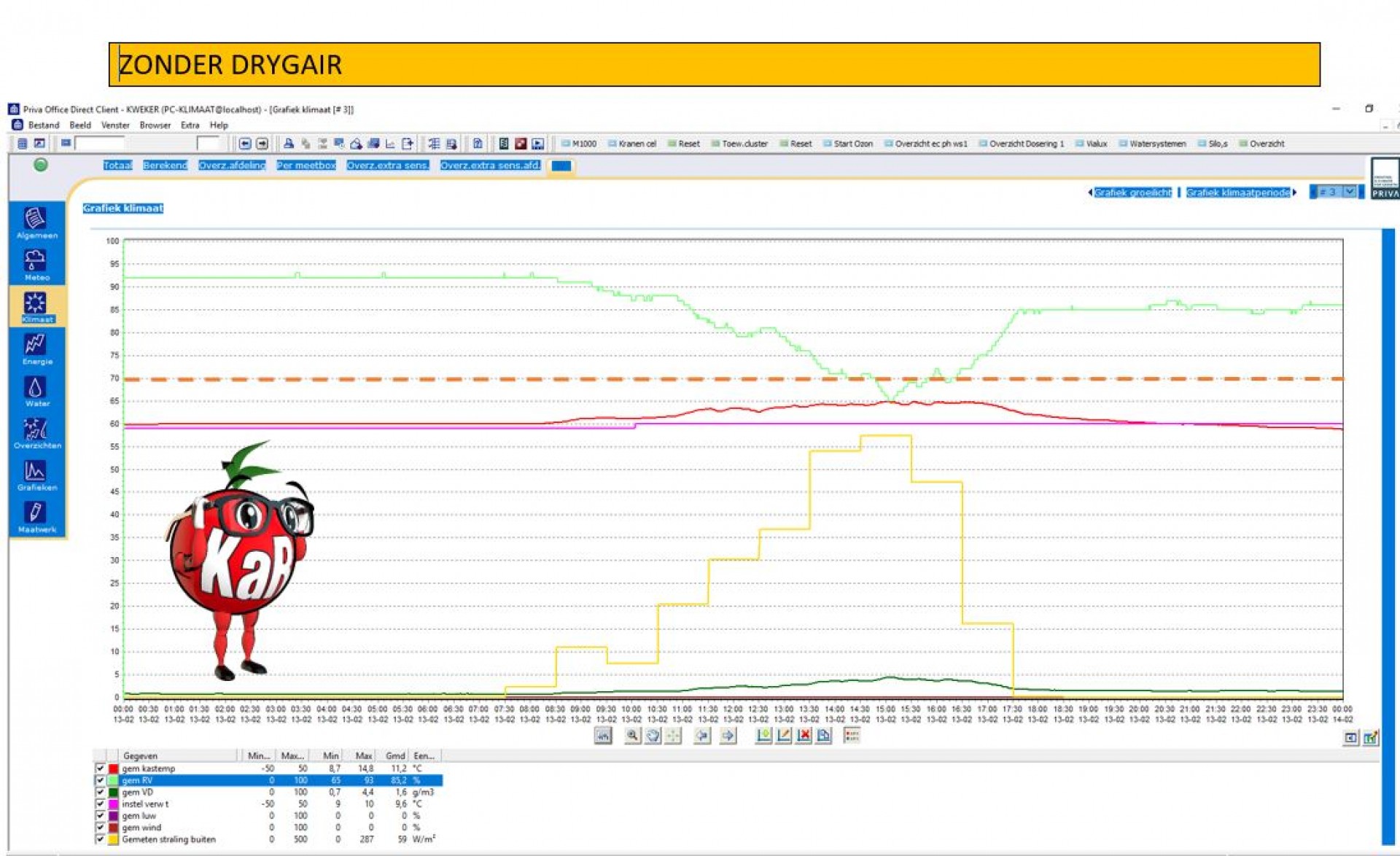Uncheck the gem wind curve checkbox
This screenshot has height=856, width=1400.
pyautogui.click(x=100, y=827)
